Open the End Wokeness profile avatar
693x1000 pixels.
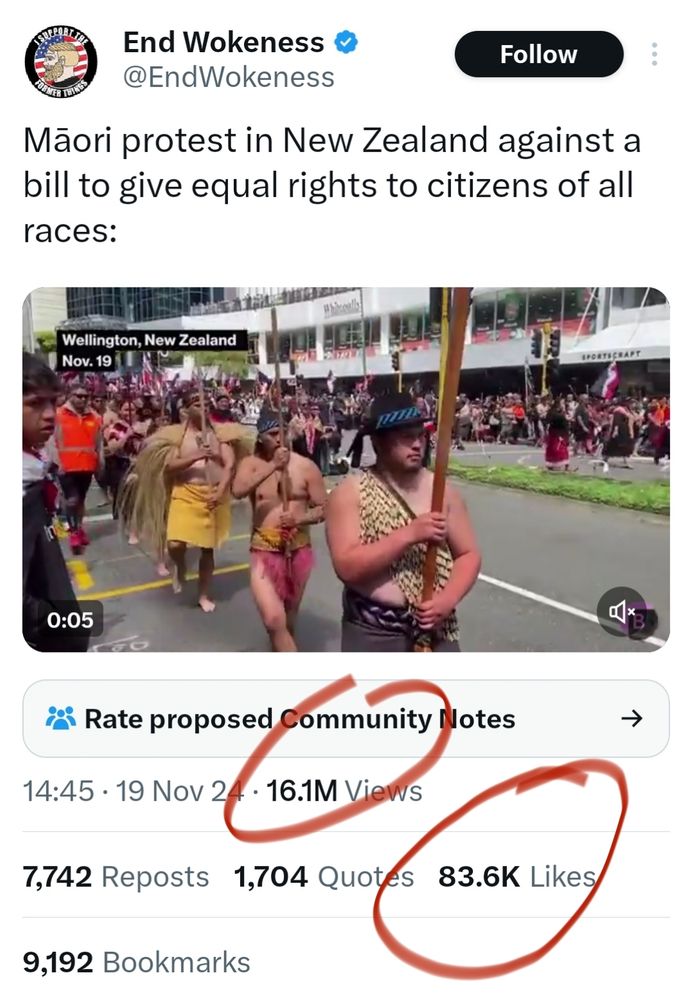[61, 62]
